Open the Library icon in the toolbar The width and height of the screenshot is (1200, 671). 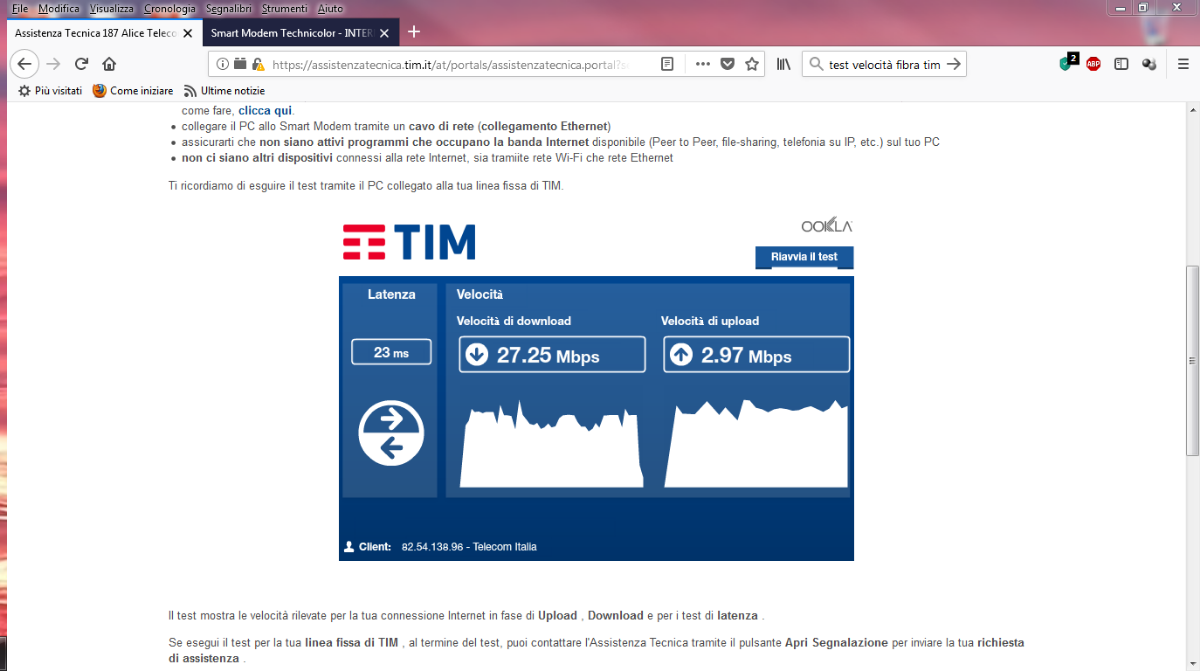pyautogui.click(x=784, y=64)
